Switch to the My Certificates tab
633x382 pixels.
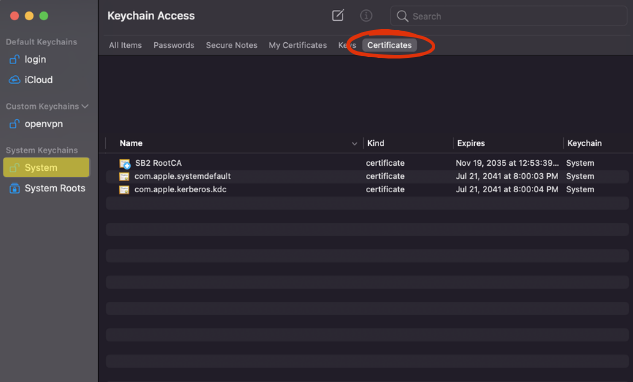[x=298, y=45]
